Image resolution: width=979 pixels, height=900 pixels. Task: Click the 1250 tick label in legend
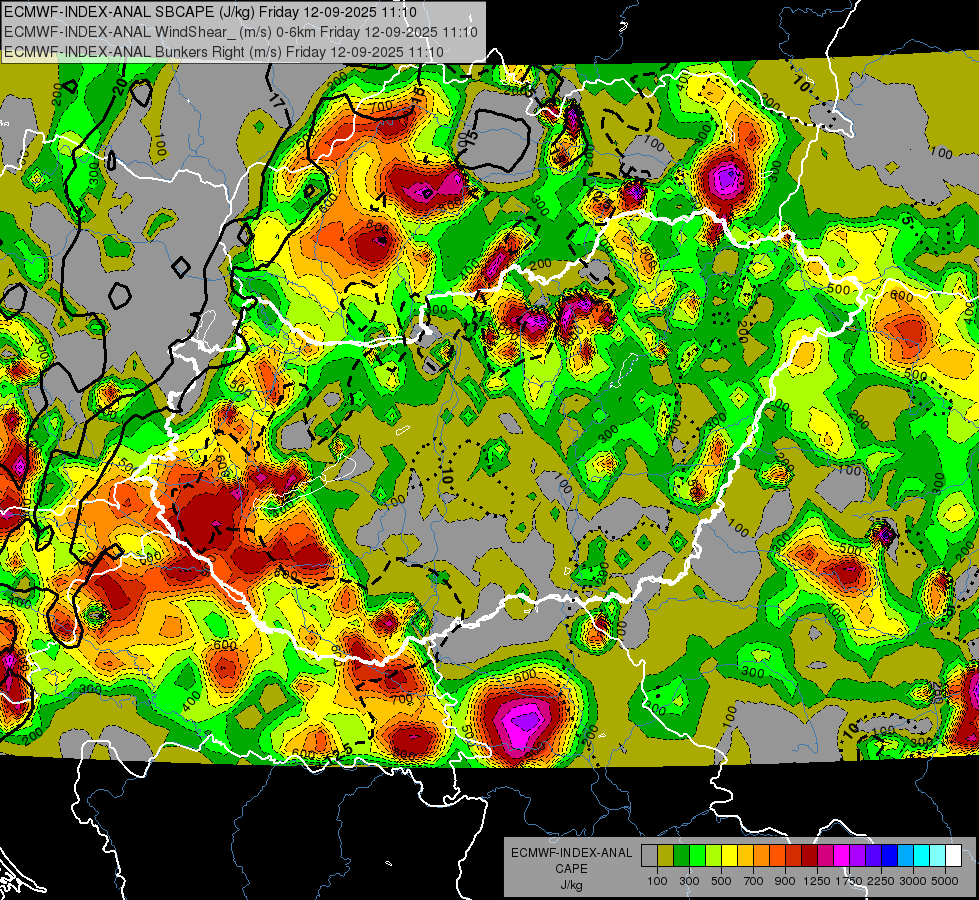pos(817,881)
